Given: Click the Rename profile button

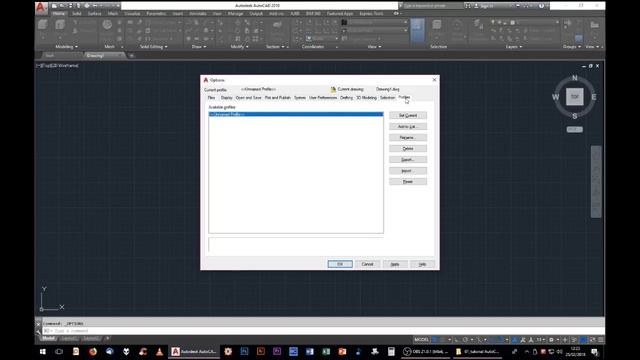Looking at the screenshot, I should (x=408, y=138).
